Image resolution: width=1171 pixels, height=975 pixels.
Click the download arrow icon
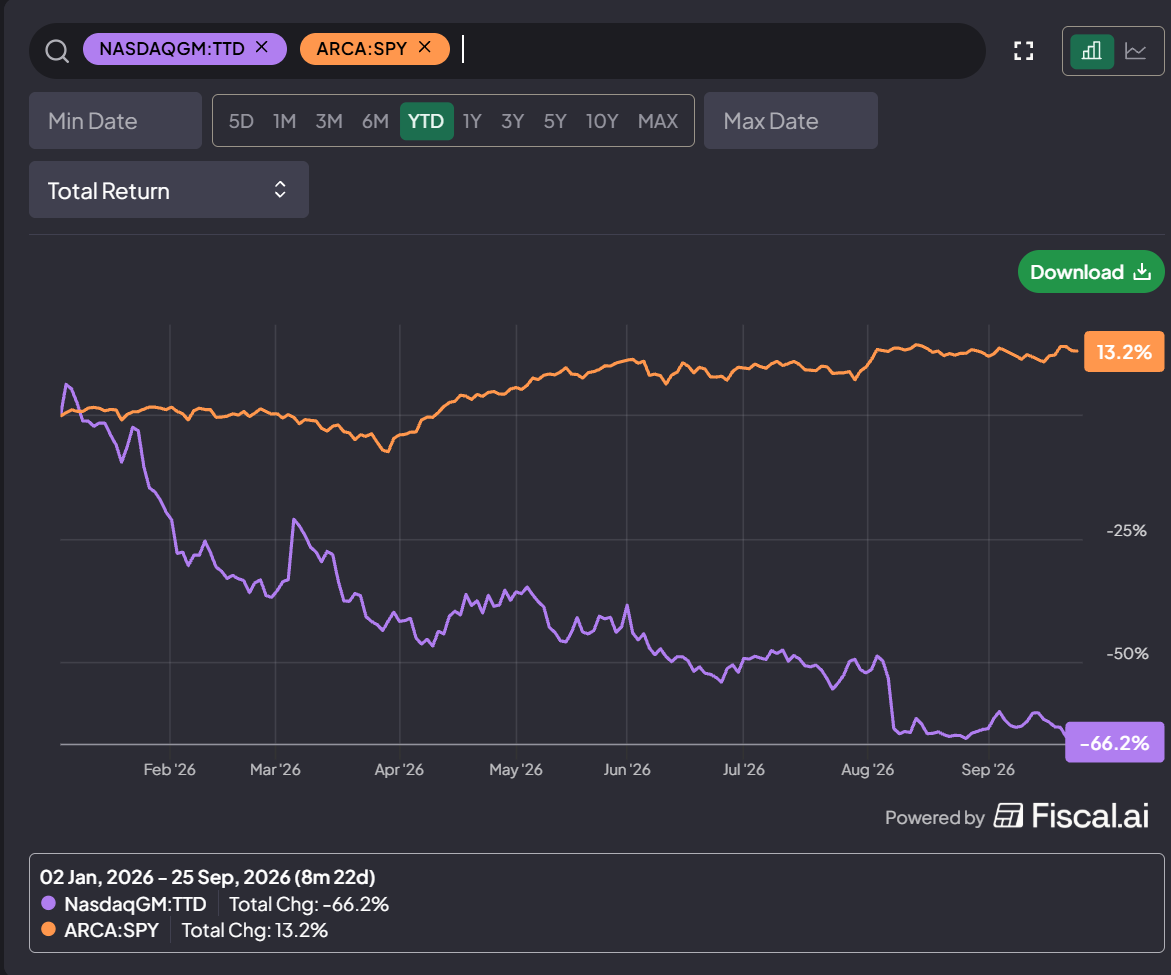pos(1142,272)
